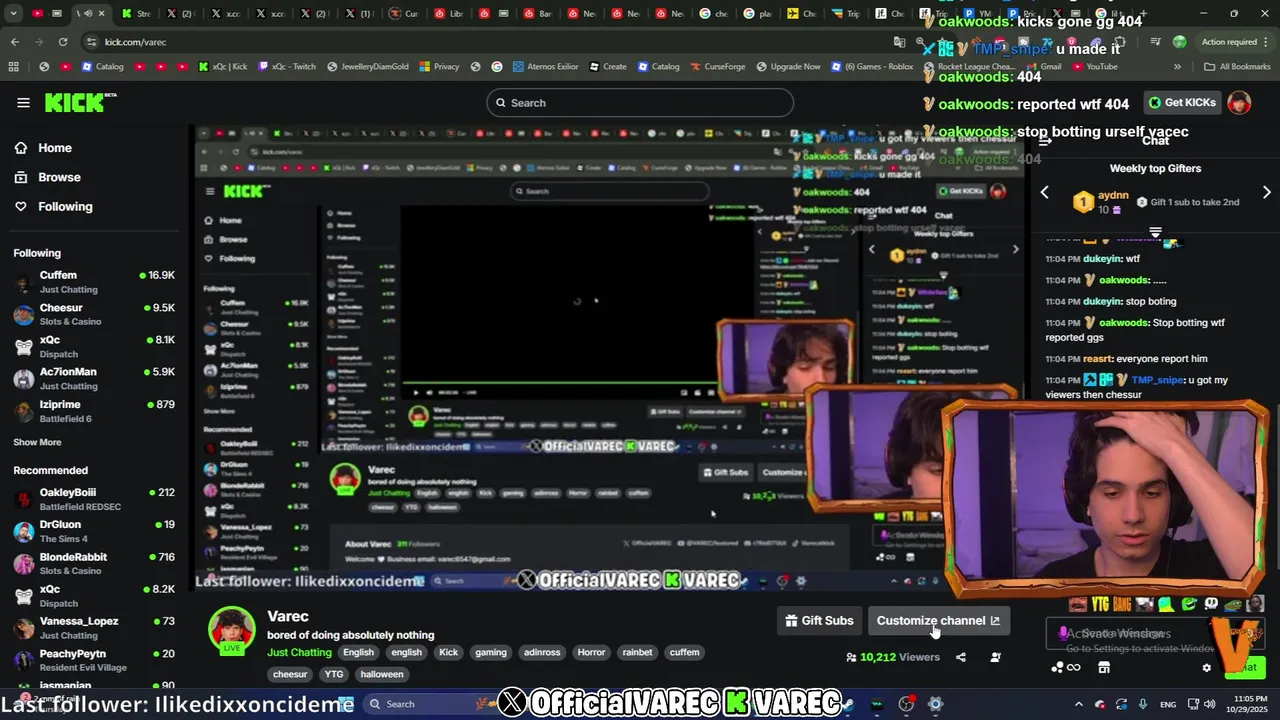Click the Kick search field
Viewport: 1280px width, 720px height.
pyautogui.click(x=640, y=103)
